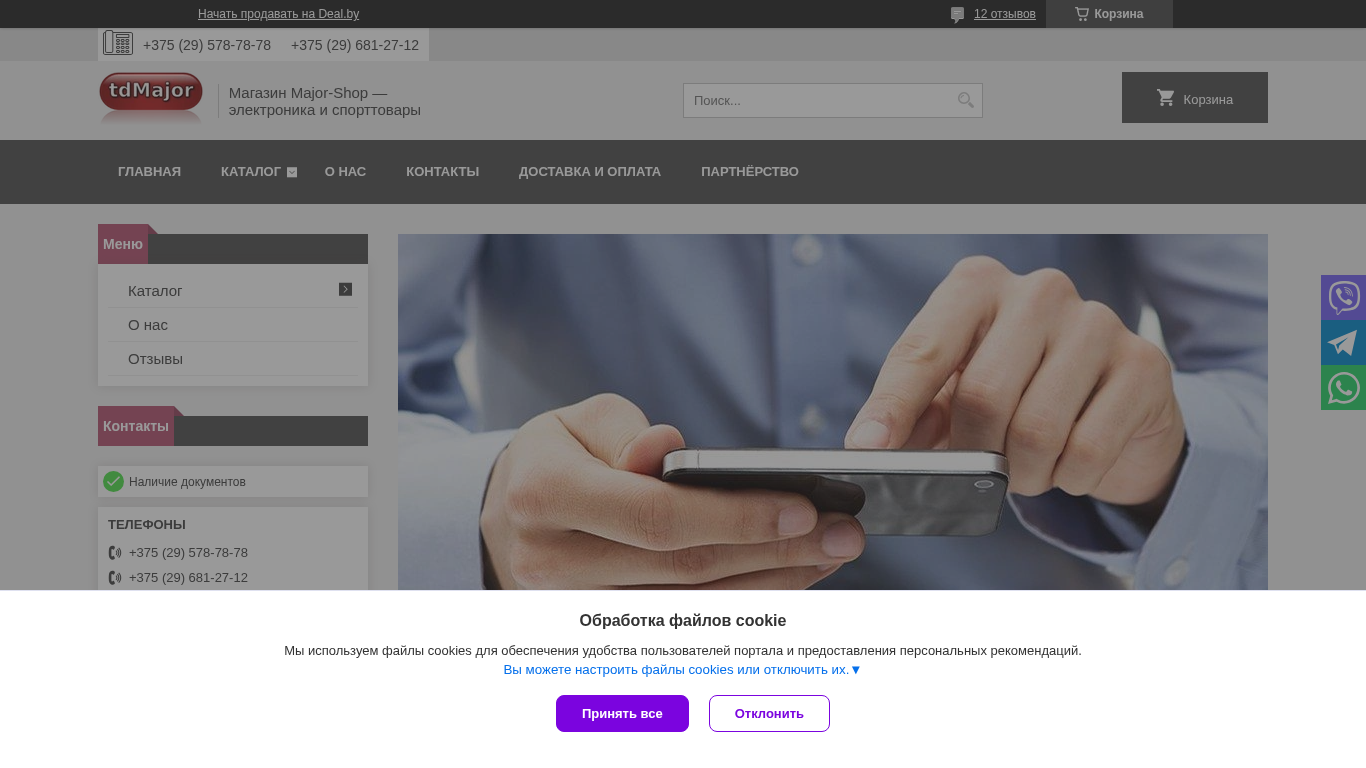1366x768 pixels.
Task: Go to ДОСТАВКА И ОПЛАТА page
Action: point(590,172)
